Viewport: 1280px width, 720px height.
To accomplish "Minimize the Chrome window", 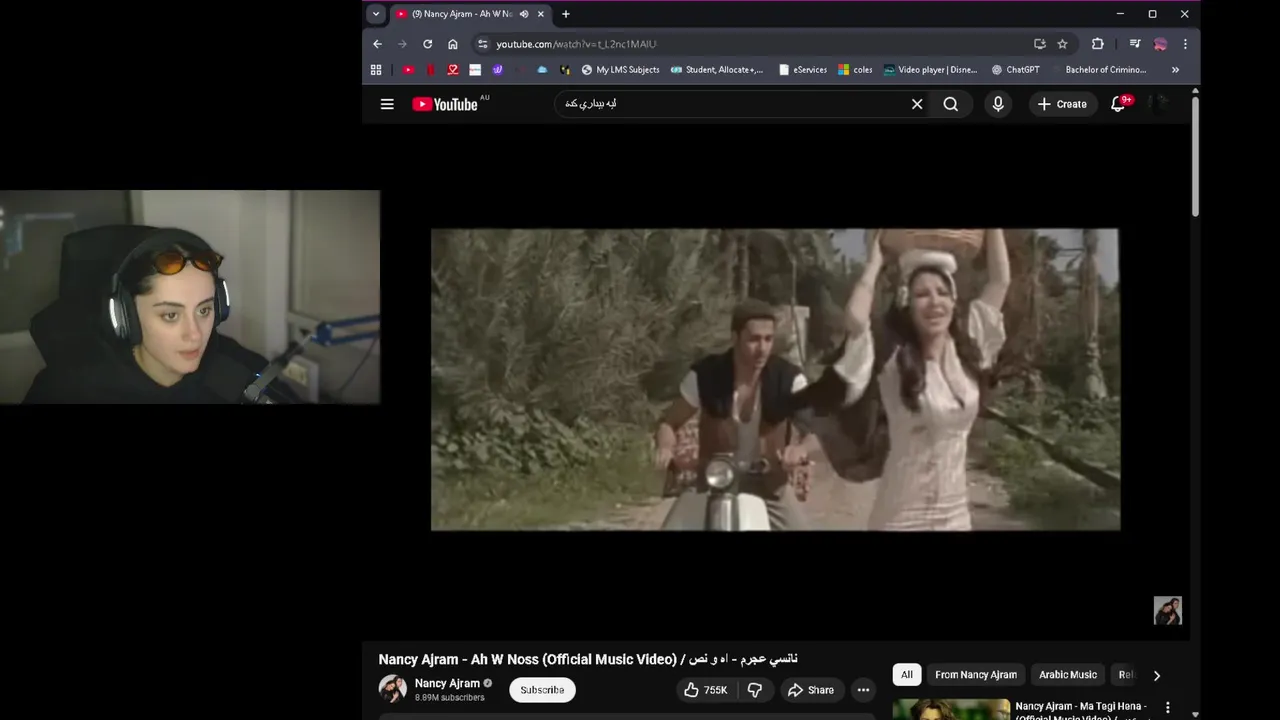I will coord(1120,14).
